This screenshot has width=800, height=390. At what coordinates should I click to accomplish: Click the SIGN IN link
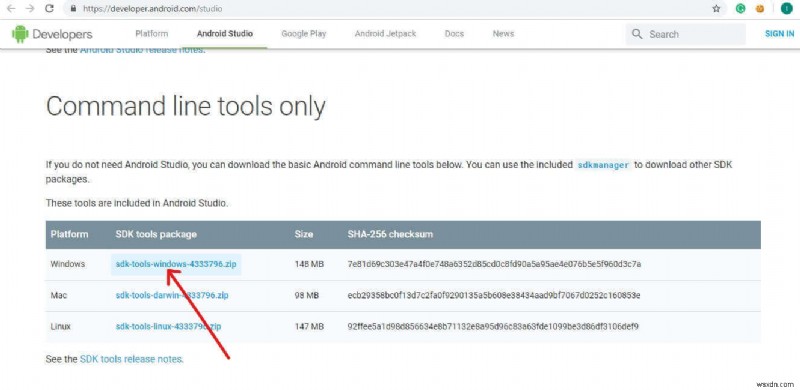click(779, 34)
